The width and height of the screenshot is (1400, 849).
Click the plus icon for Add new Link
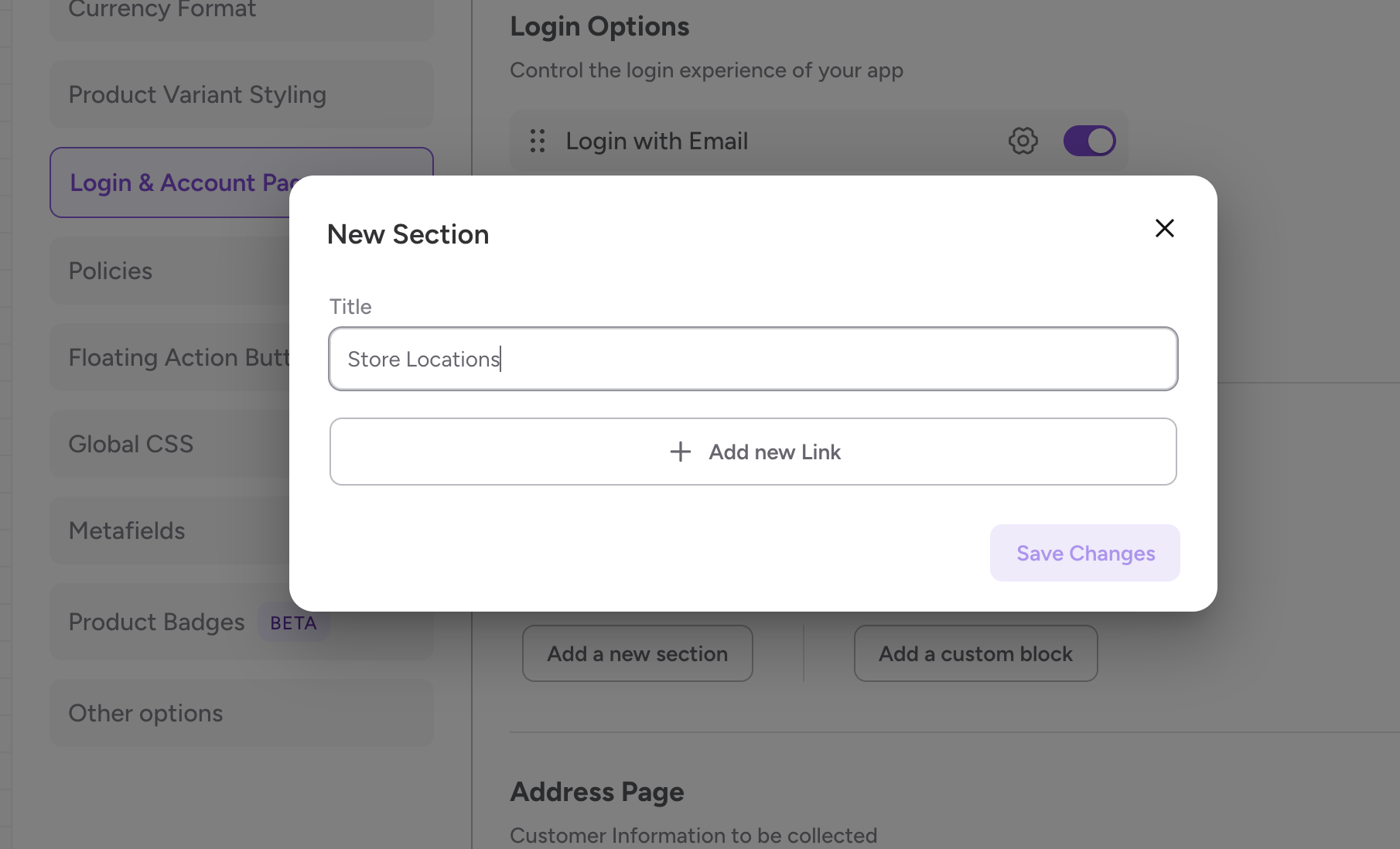[680, 452]
